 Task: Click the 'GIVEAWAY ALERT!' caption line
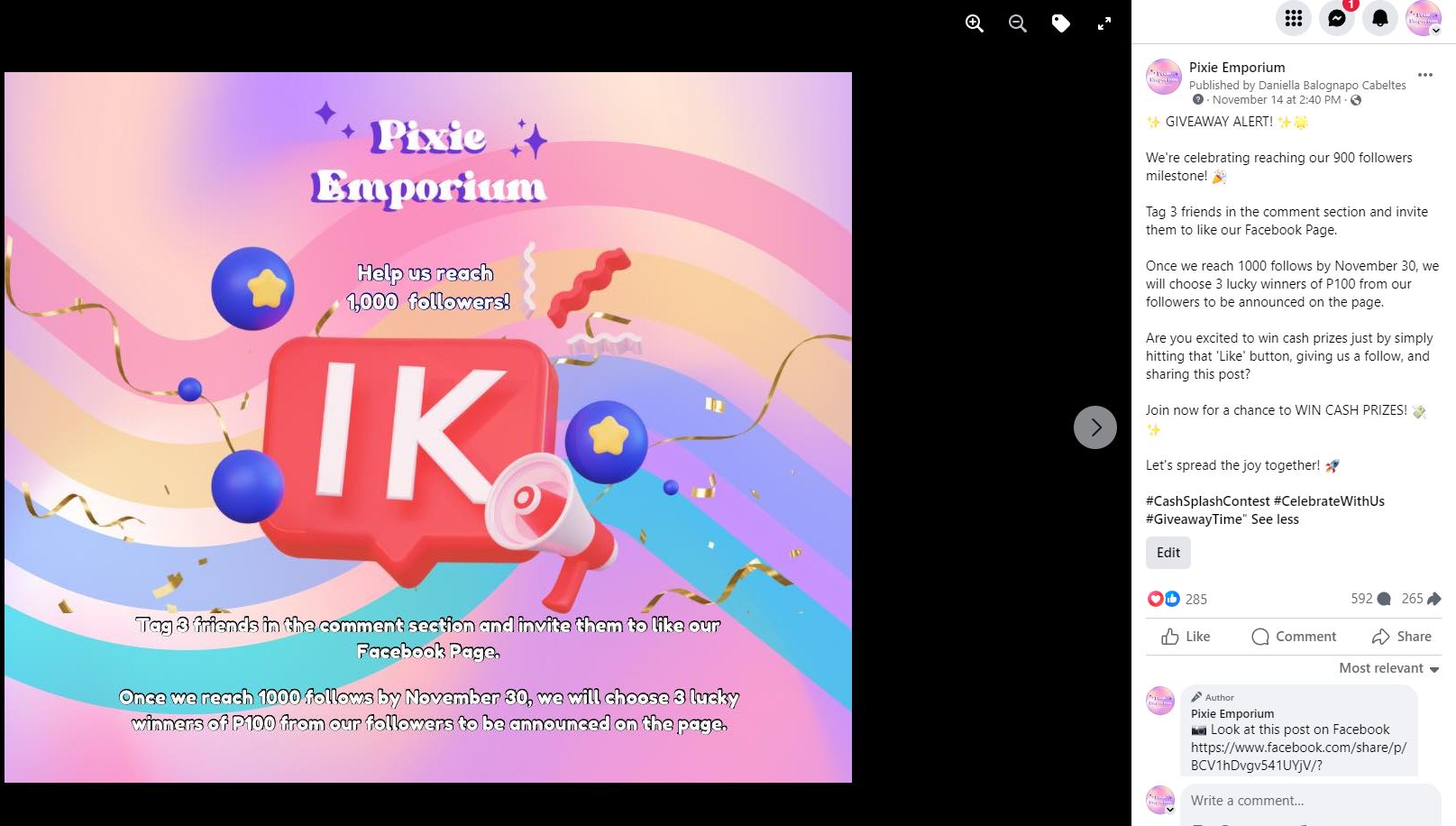1227,122
